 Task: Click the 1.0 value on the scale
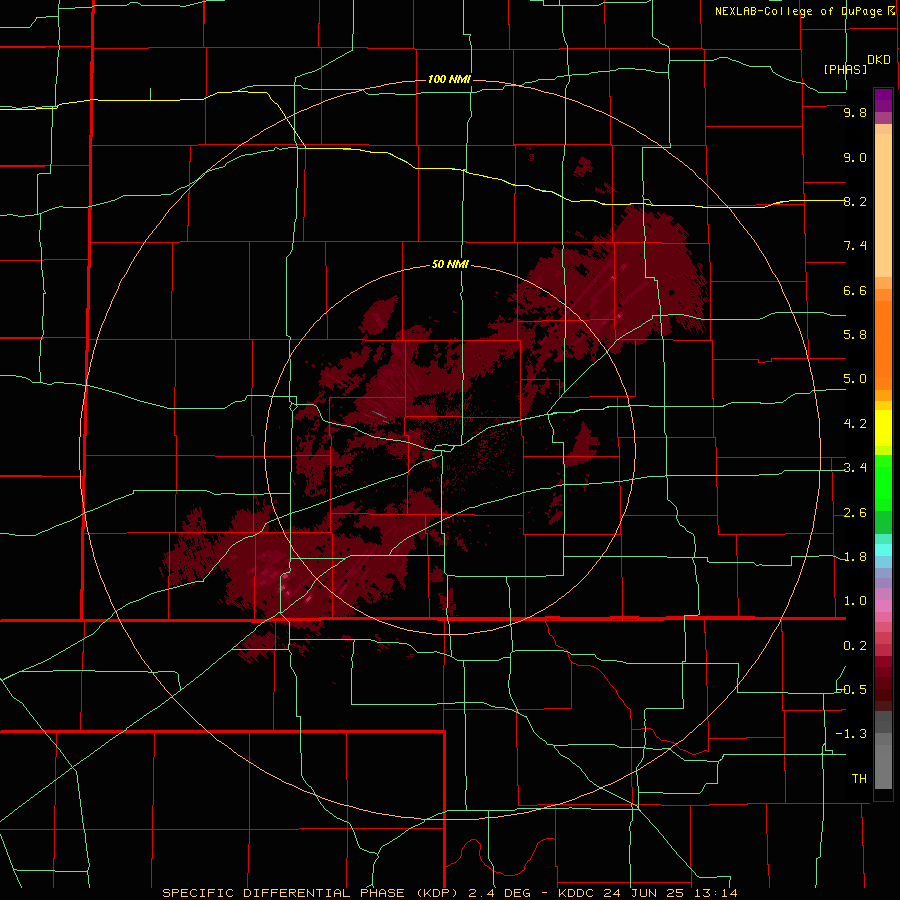[855, 601]
